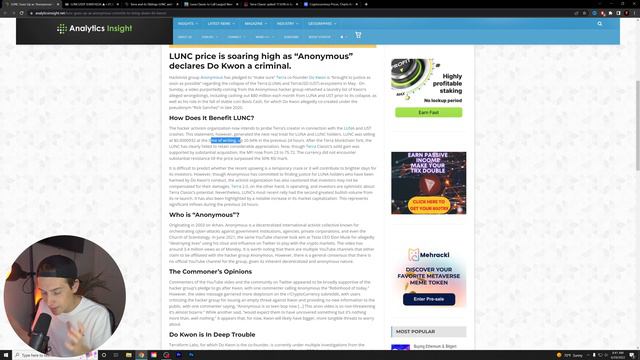Viewport: 640px width, 360px height.
Task: Expand the Magazine dropdown menu
Action: pyautogui.click(x=256, y=24)
